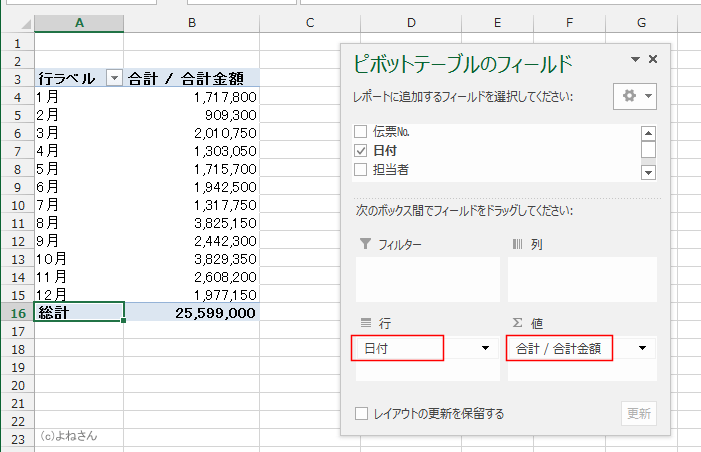Screen dimensions: 701x452
Task: Click the columns area icon
Action: pos(518,244)
